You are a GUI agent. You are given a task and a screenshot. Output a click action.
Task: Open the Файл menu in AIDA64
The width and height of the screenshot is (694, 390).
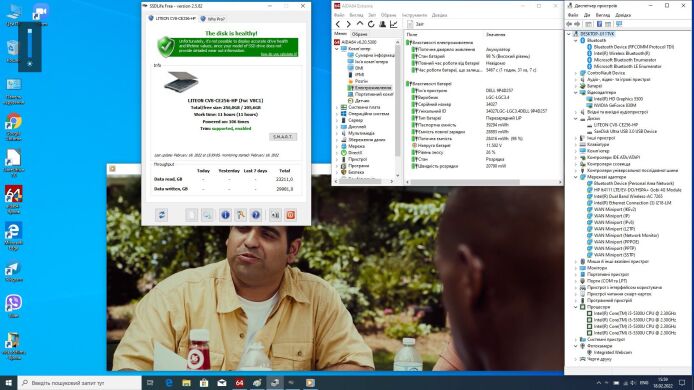point(339,15)
